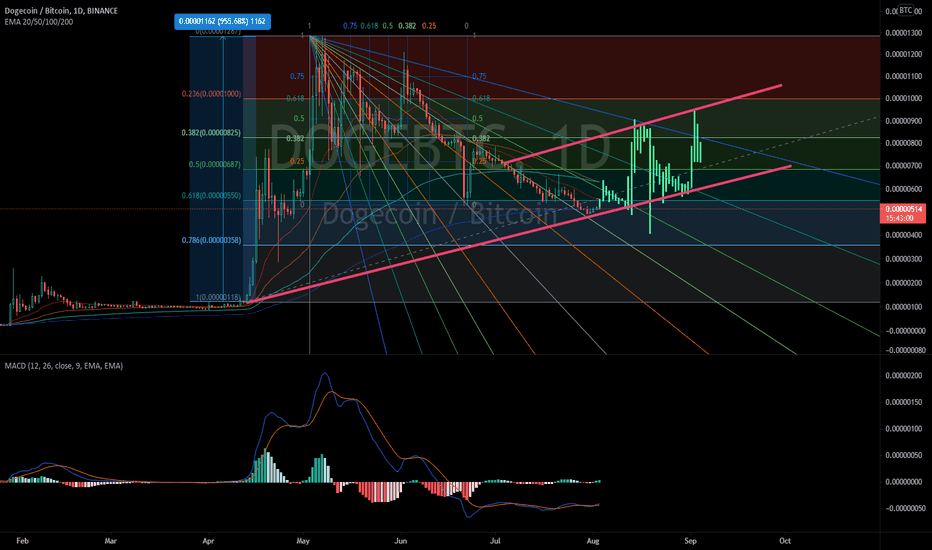The width and height of the screenshot is (932, 550).
Task: Click the Dogecoin / Bitcoin, 1D, BINANCE title
Action: click(x=61, y=11)
